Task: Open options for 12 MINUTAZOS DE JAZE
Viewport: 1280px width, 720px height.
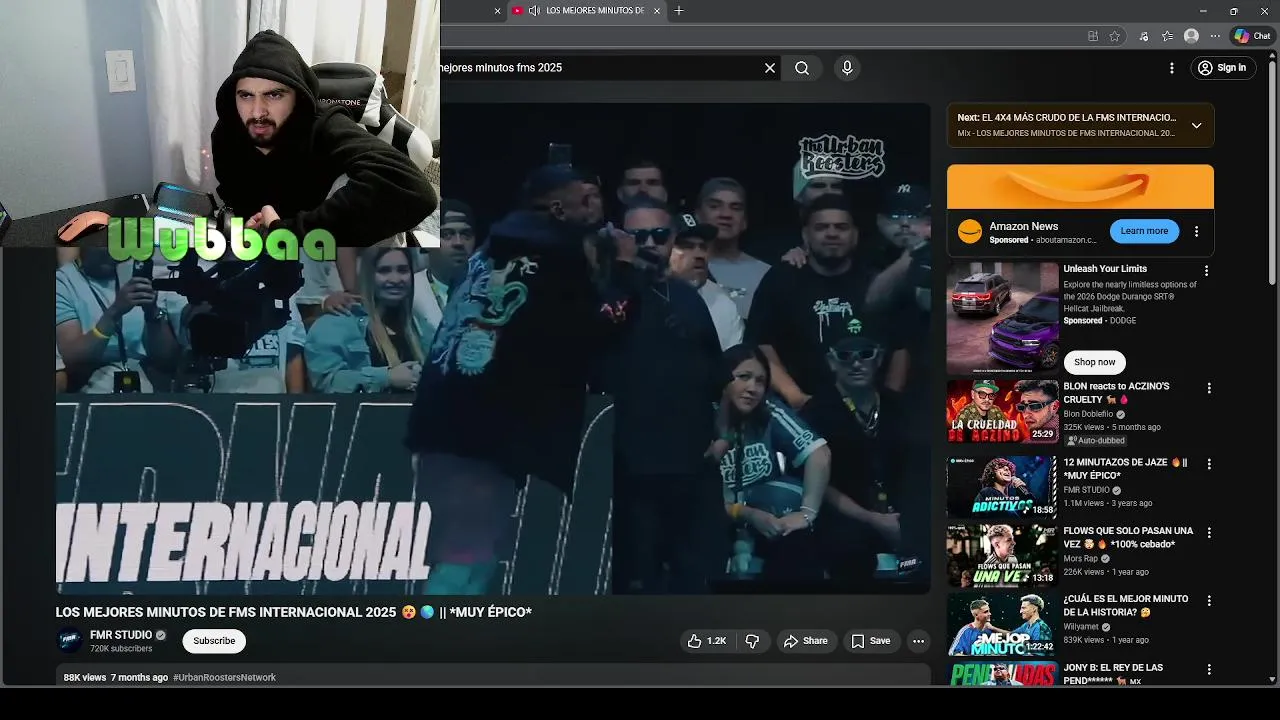Action: click(x=1209, y=464)
